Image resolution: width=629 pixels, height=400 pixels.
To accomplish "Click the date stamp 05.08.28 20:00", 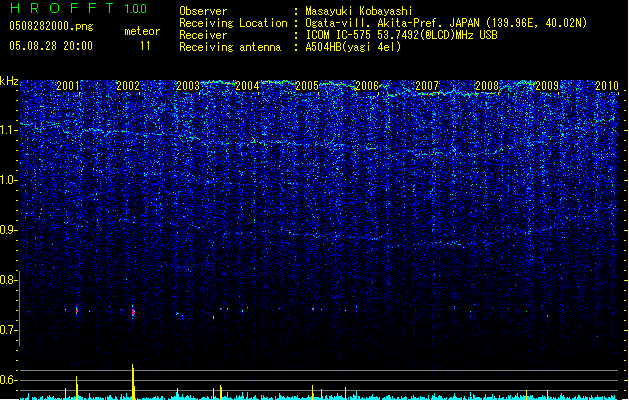I will [x=51, y=46].
